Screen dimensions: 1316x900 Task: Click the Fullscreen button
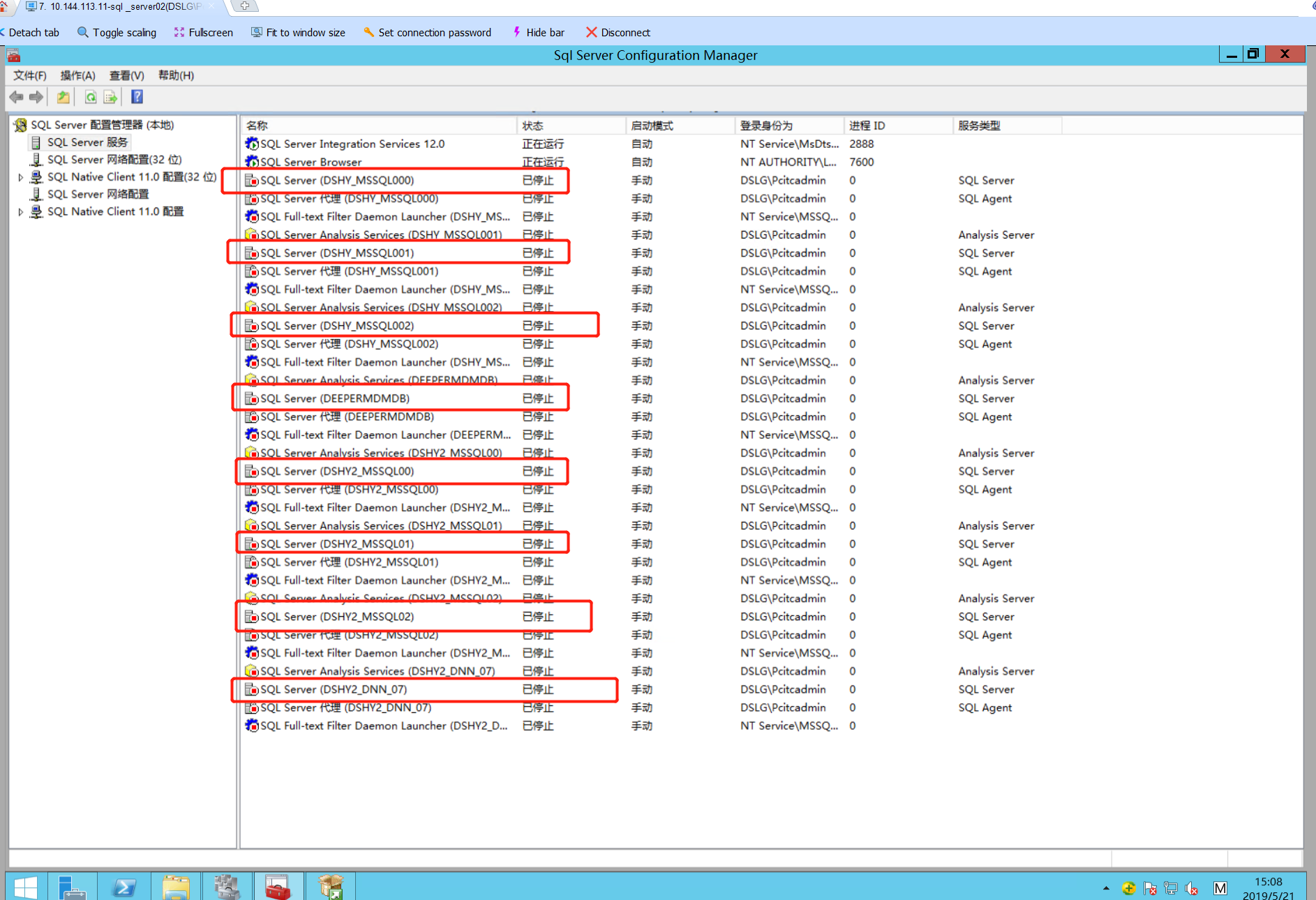pyautogui.click(x=203, y=32)
